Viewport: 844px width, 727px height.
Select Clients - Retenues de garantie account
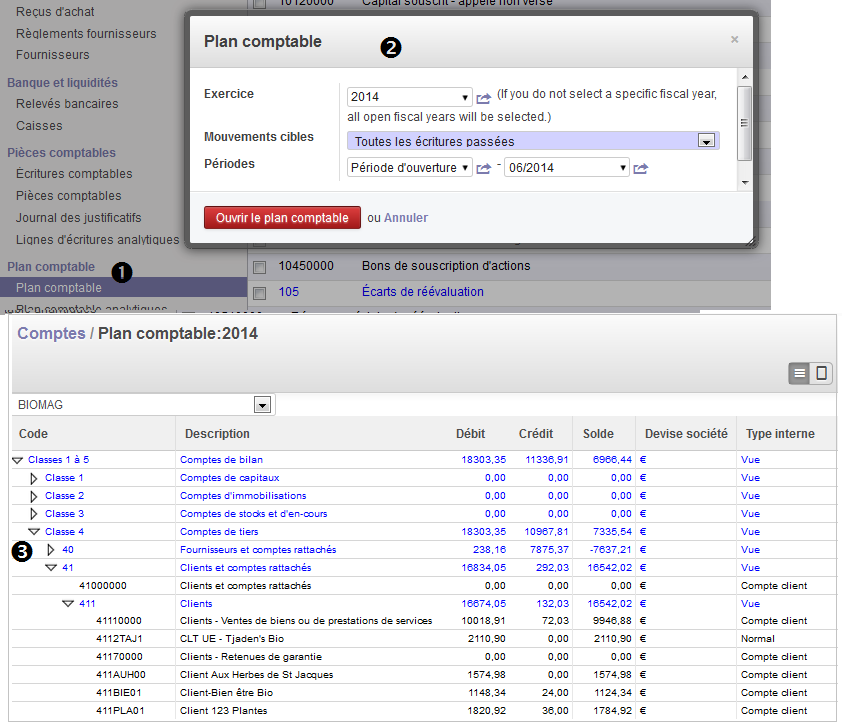tap(424, 657)
